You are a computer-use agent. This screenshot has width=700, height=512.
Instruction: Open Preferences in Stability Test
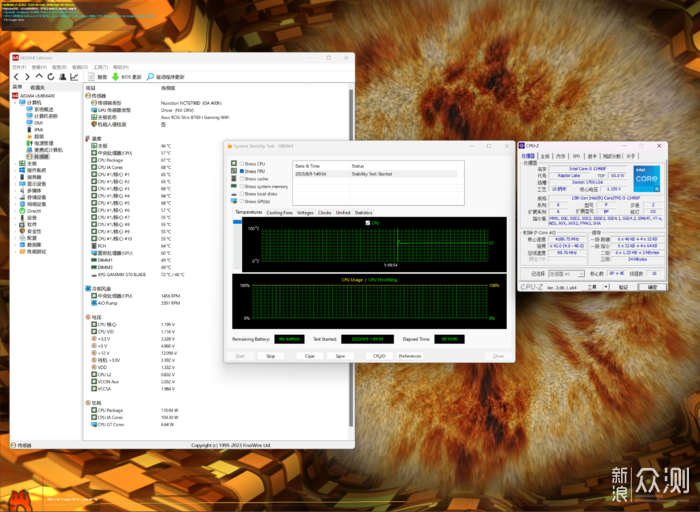pos(410,356)
